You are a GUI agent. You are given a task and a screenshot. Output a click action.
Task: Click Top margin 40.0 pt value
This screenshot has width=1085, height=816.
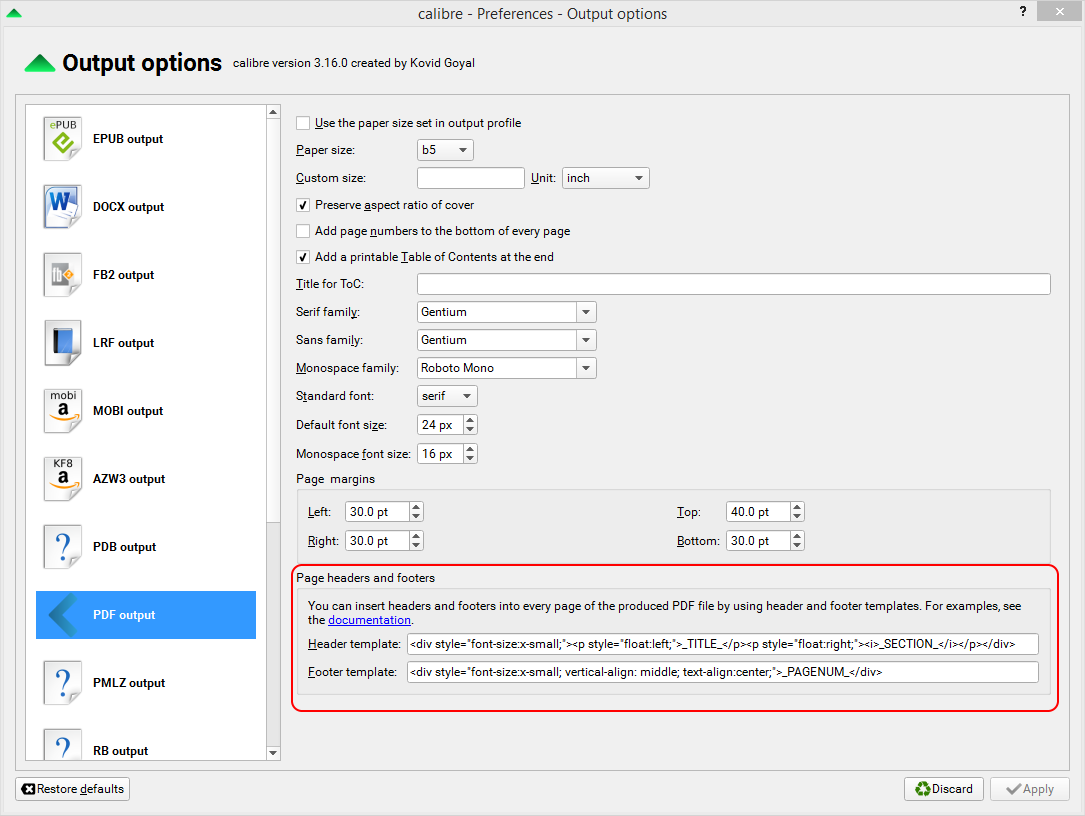pyautogui.click(x=758, y=512)
